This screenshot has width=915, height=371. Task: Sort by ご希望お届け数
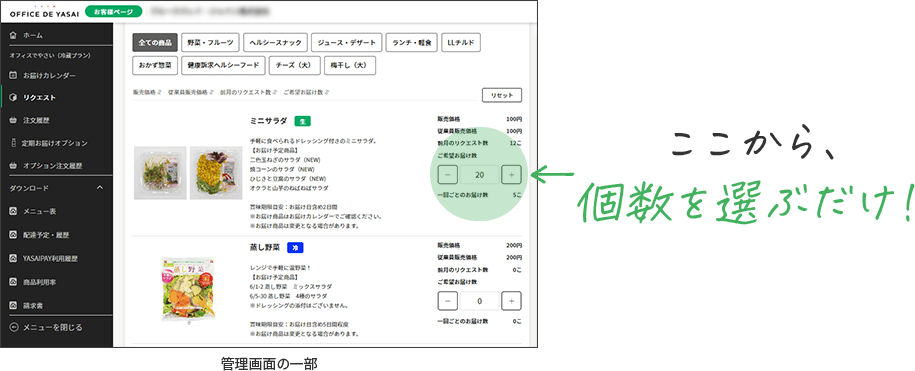[x=306, y=92]
